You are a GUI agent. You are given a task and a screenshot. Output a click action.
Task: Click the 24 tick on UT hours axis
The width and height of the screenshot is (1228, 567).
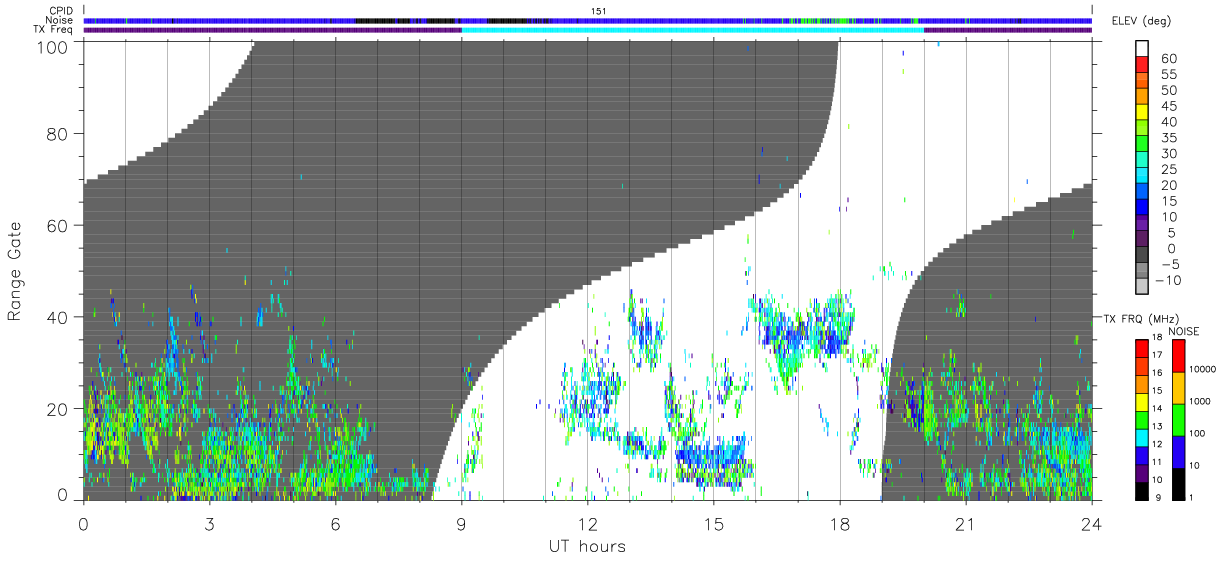[x=1091, y=525]
